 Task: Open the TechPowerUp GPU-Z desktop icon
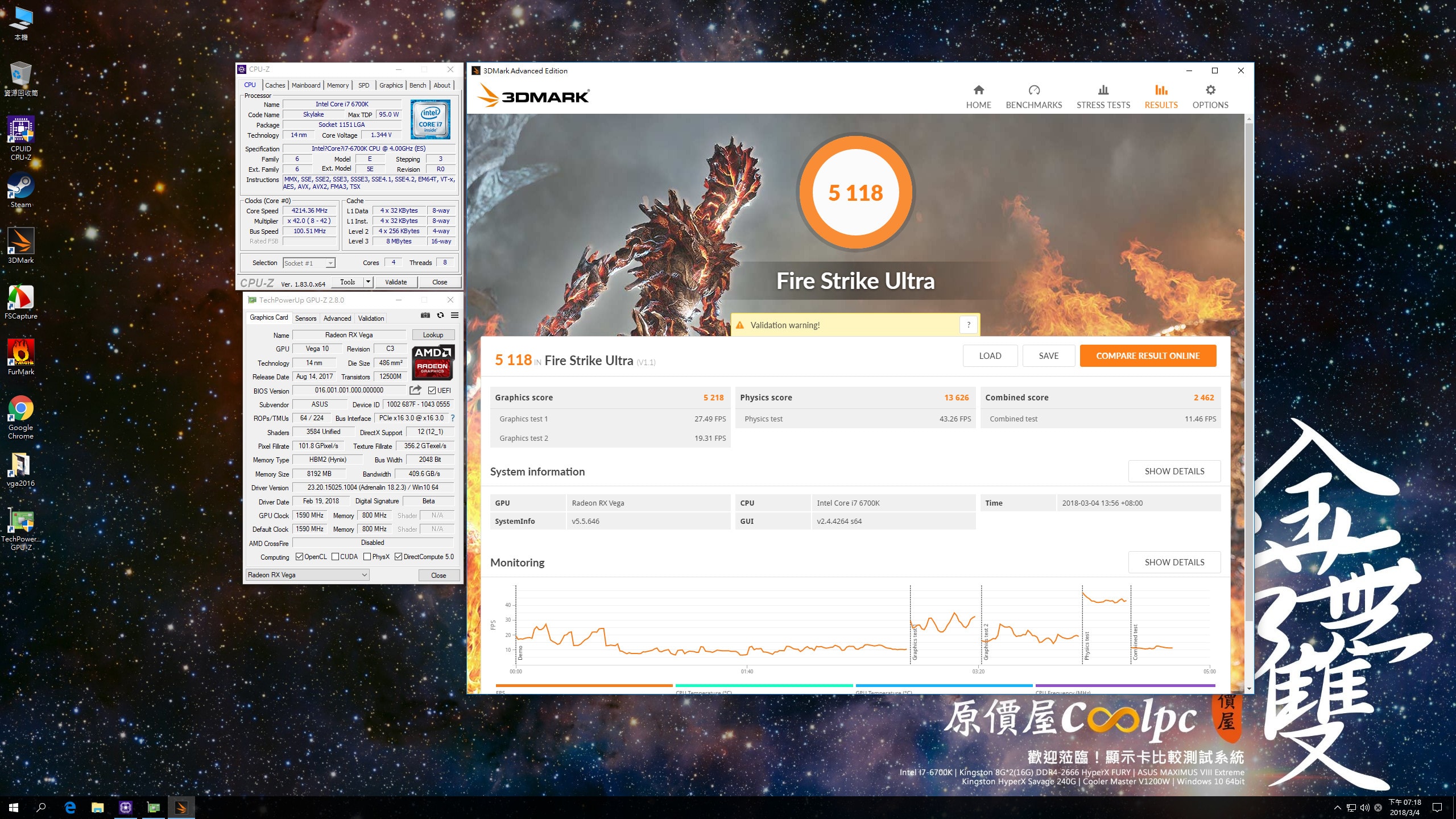pyautogui.click(x=21, y=530)
